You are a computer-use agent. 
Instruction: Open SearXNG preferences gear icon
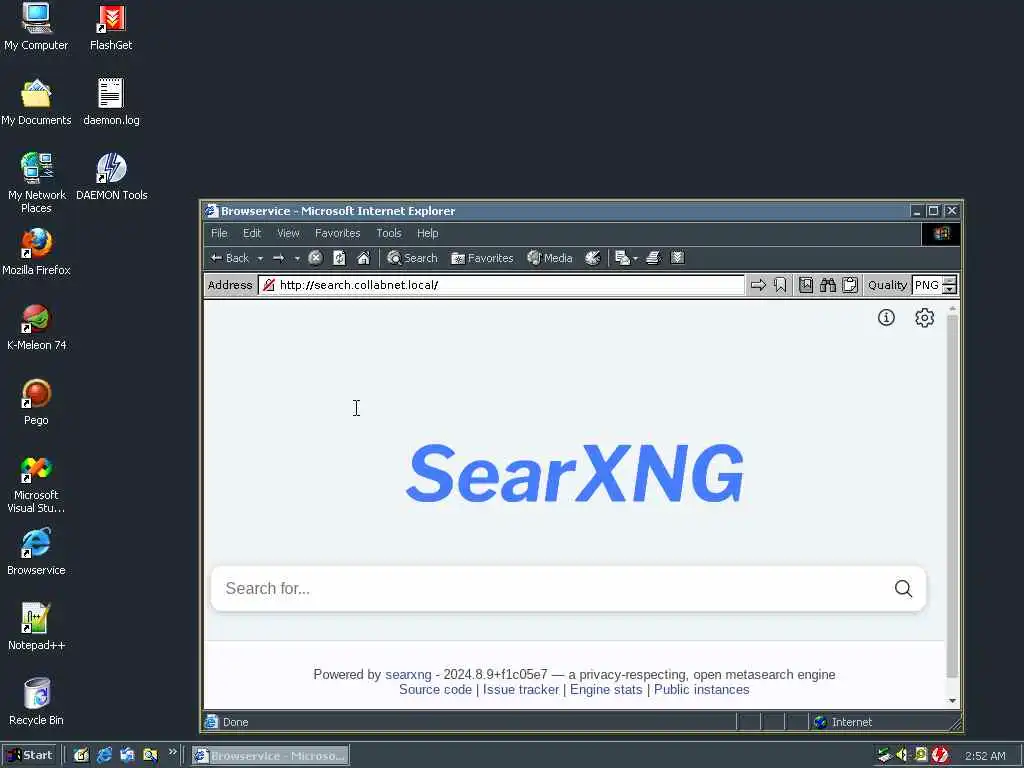coord(924,317)
